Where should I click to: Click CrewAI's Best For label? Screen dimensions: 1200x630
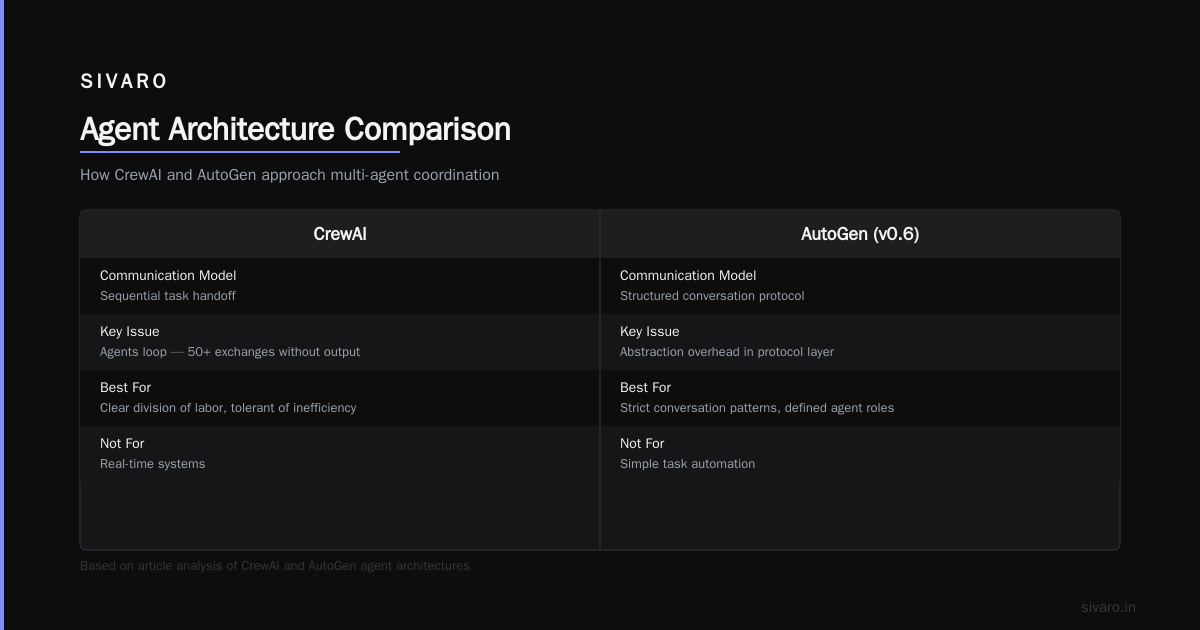[126, 387]
